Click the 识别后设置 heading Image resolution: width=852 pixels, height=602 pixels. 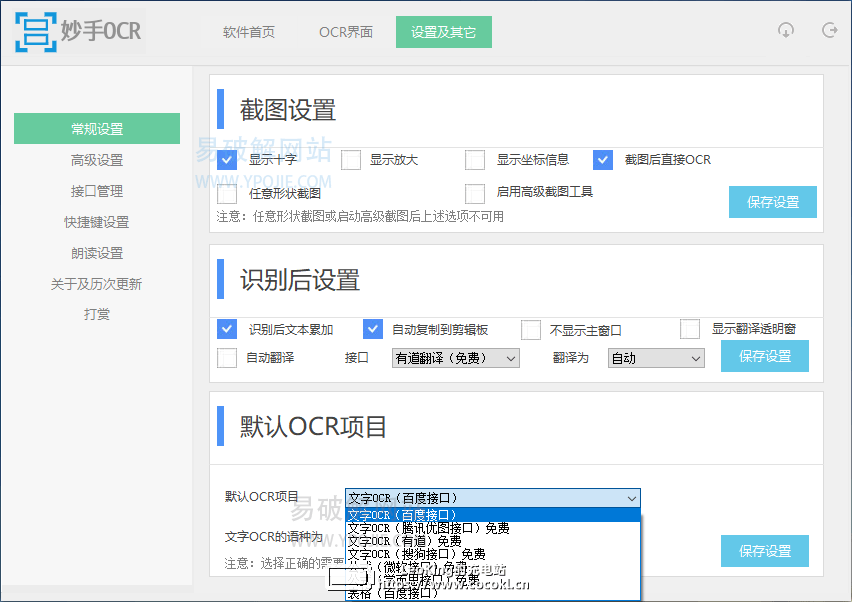[x=300, y=280]
